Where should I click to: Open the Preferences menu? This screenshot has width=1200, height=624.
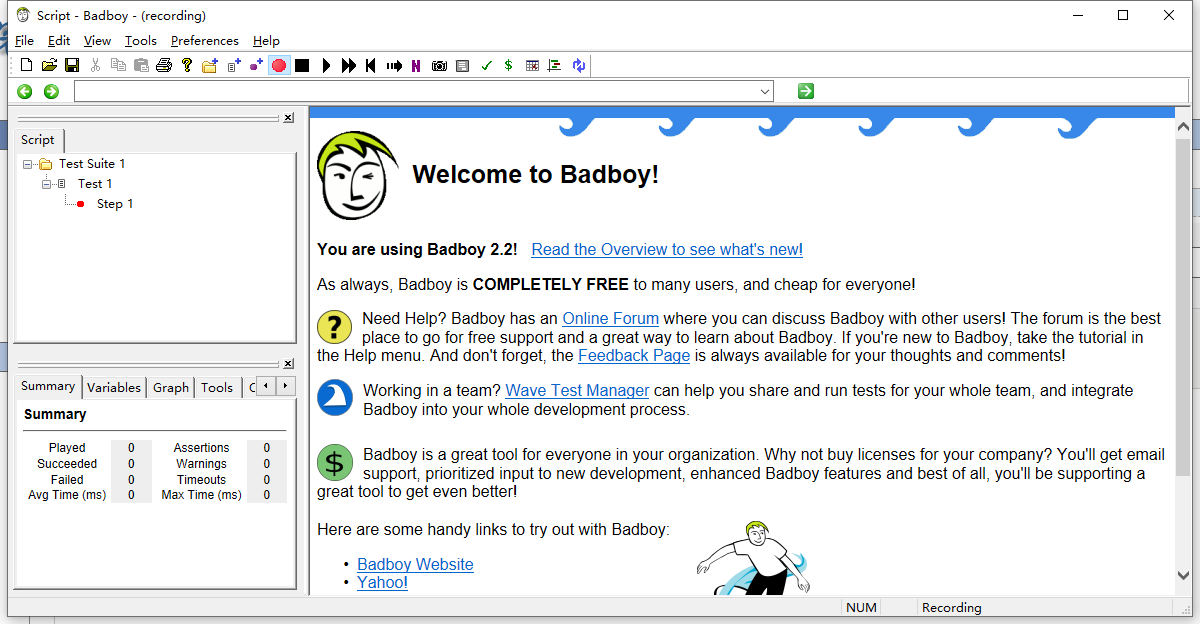[x=205, y=41]
